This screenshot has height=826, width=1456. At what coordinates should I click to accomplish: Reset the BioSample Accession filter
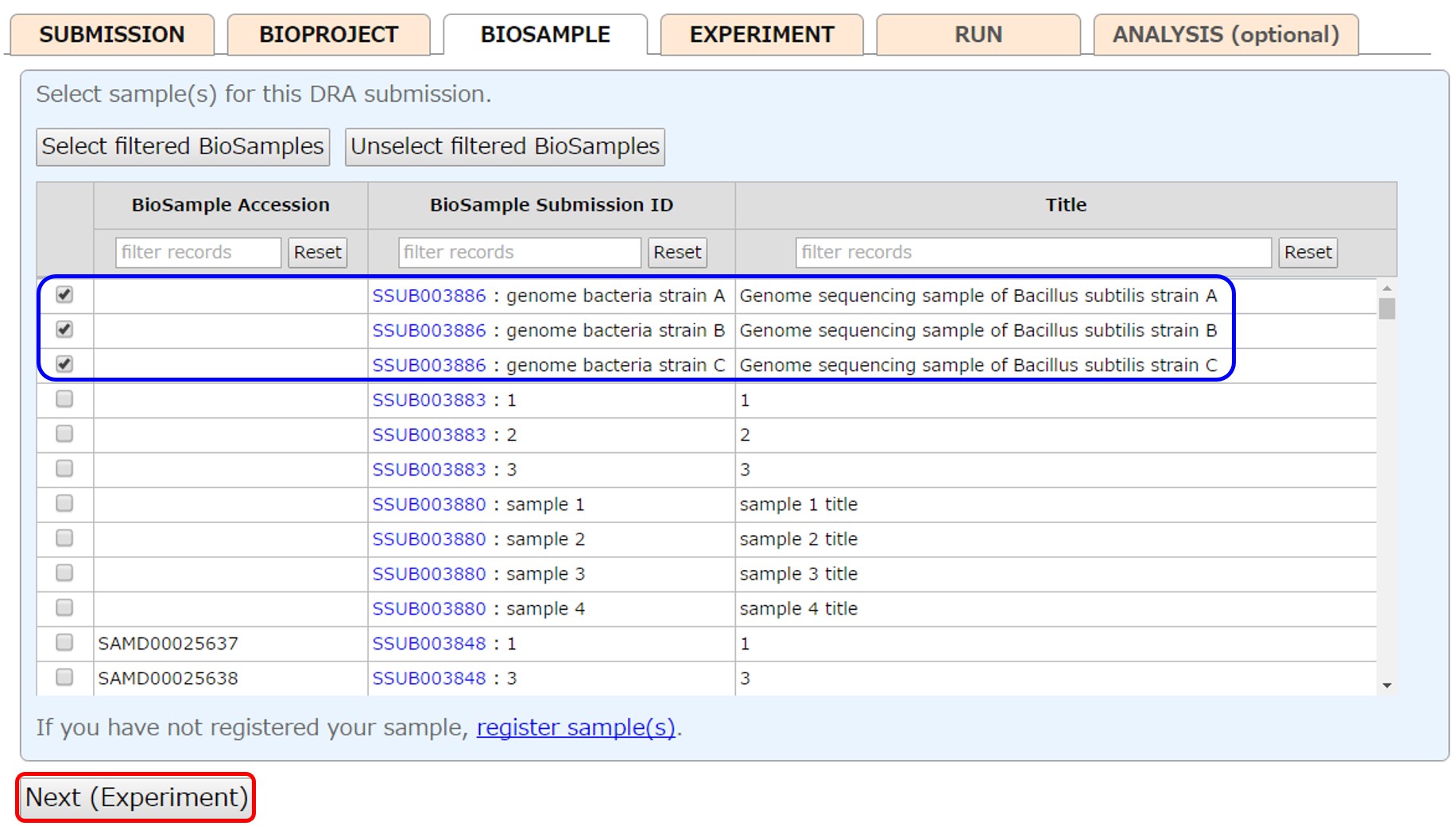point(317,253)
